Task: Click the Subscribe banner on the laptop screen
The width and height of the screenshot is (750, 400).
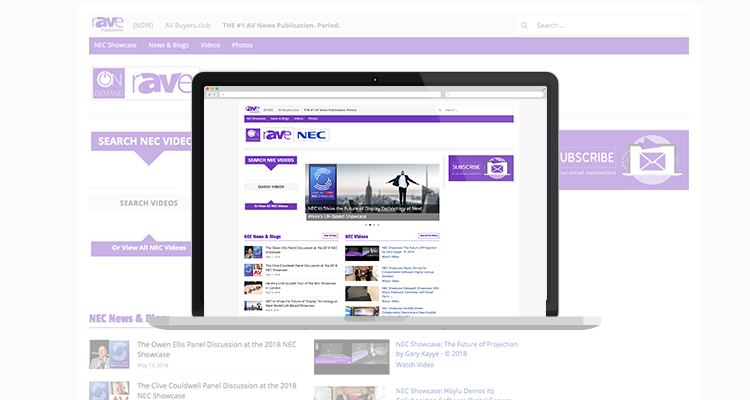Action: click(481, 168)
